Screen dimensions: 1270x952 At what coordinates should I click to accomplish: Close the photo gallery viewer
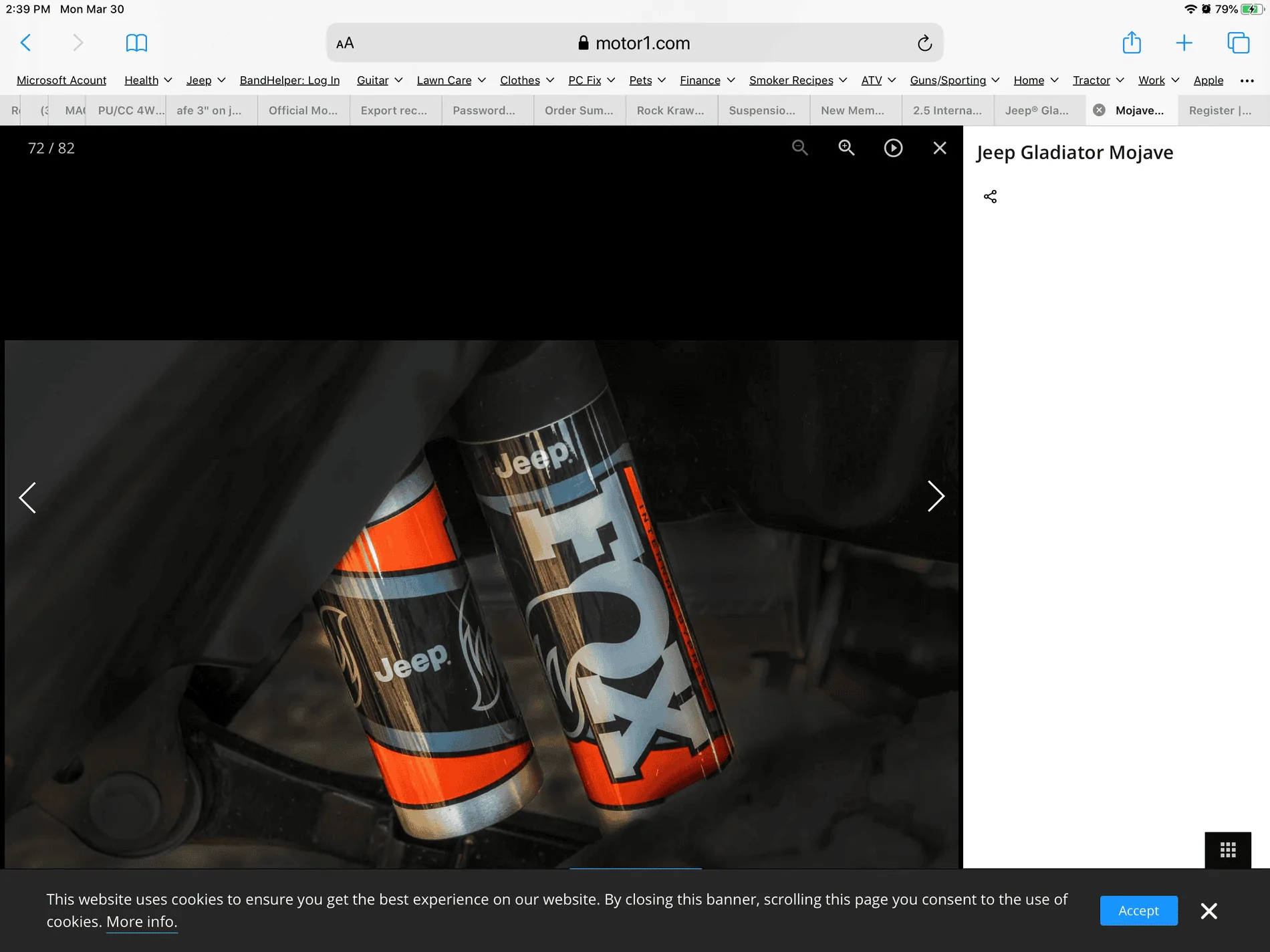click(940, 148)
